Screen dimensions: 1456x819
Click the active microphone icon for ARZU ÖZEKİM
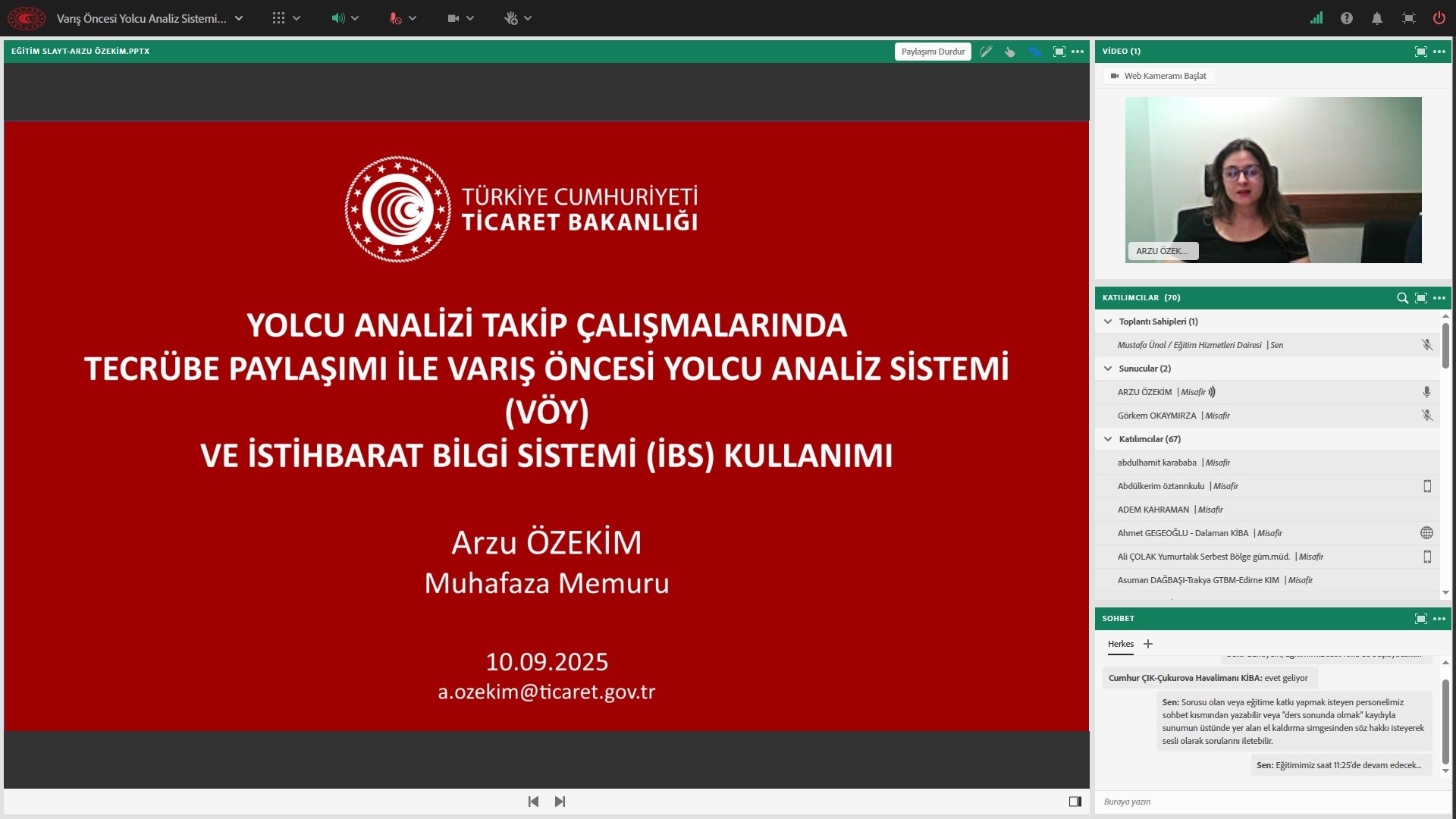pos(1426,392)
